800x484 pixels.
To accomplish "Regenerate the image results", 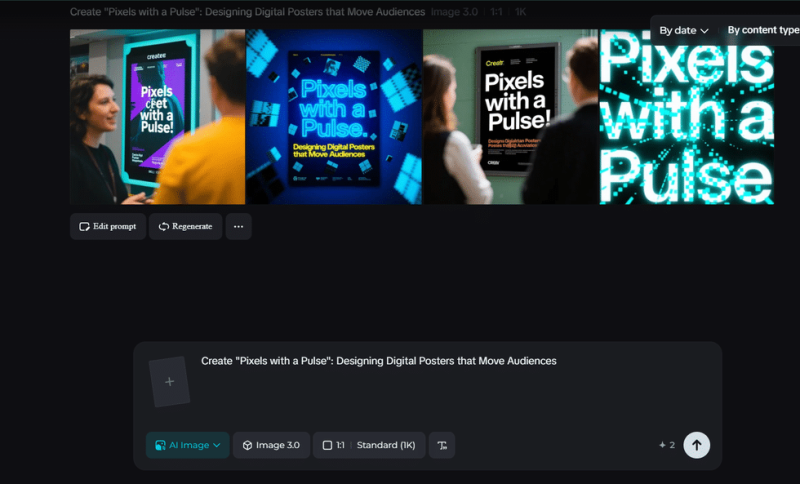I will pyautogui.click(x=185, y=226).
